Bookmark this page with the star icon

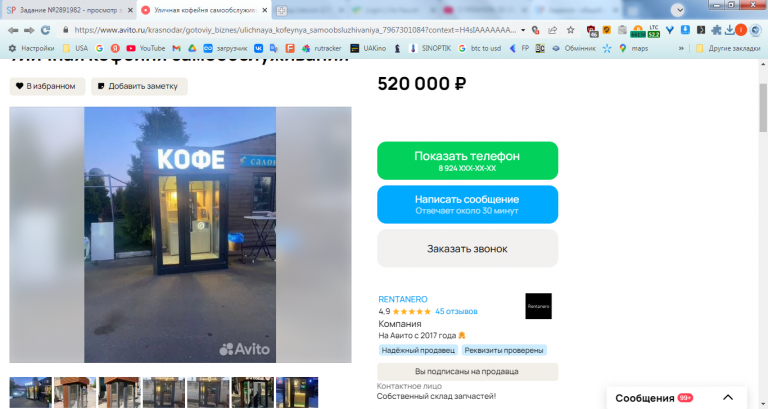(x=571, y=30)
